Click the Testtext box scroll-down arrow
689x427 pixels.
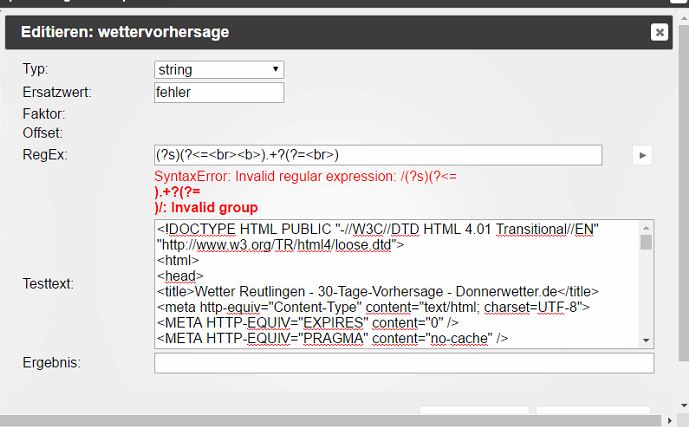[x=646, y=340]
